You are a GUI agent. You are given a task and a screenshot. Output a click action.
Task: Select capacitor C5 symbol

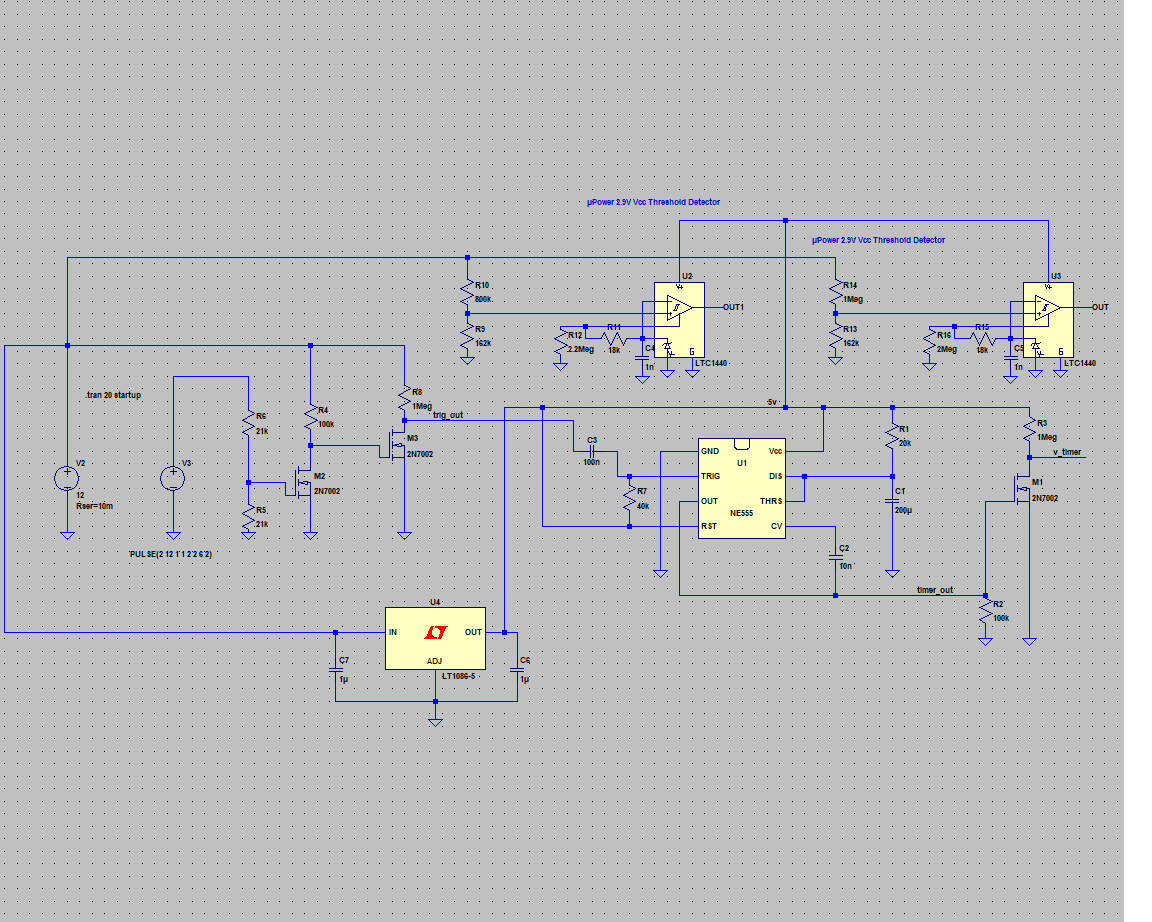click(1010, 358)
